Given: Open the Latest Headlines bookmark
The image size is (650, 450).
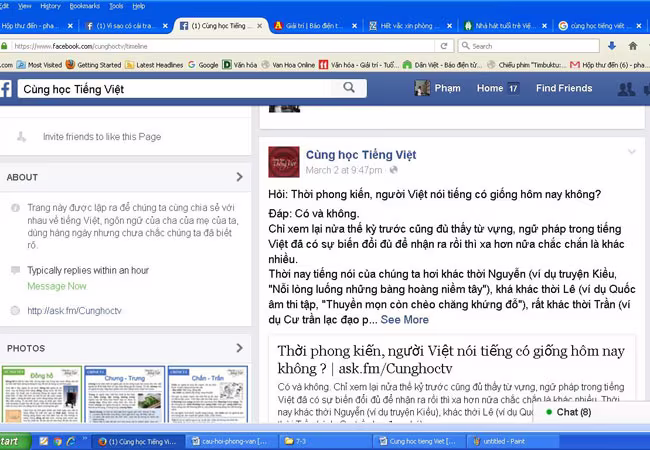Looking at the screenshot, I should (154, 65).
